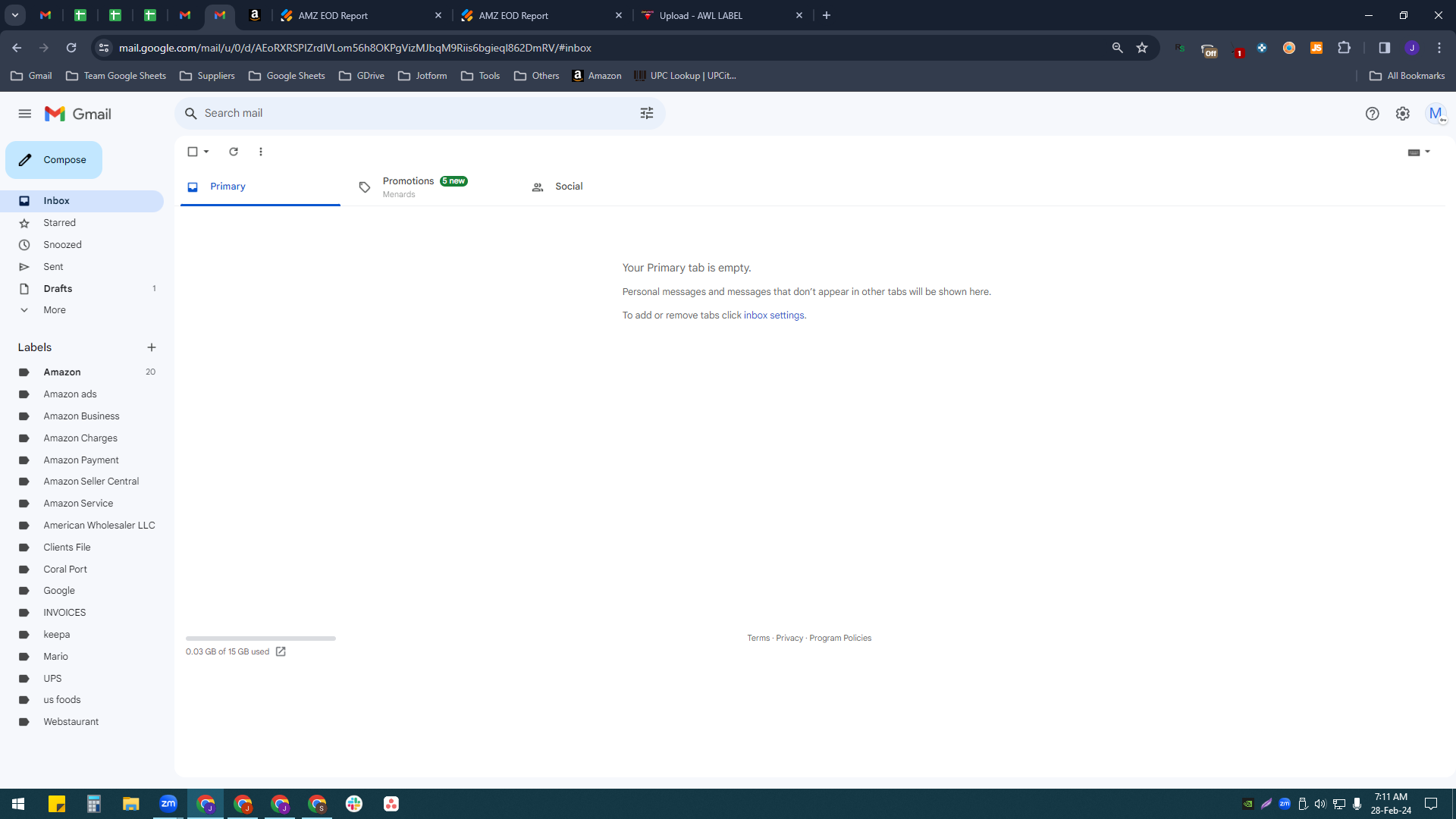Viewport: 1456px width, 819px height.
Task: Open the Amazon Seller Central label
Action: 82,482
